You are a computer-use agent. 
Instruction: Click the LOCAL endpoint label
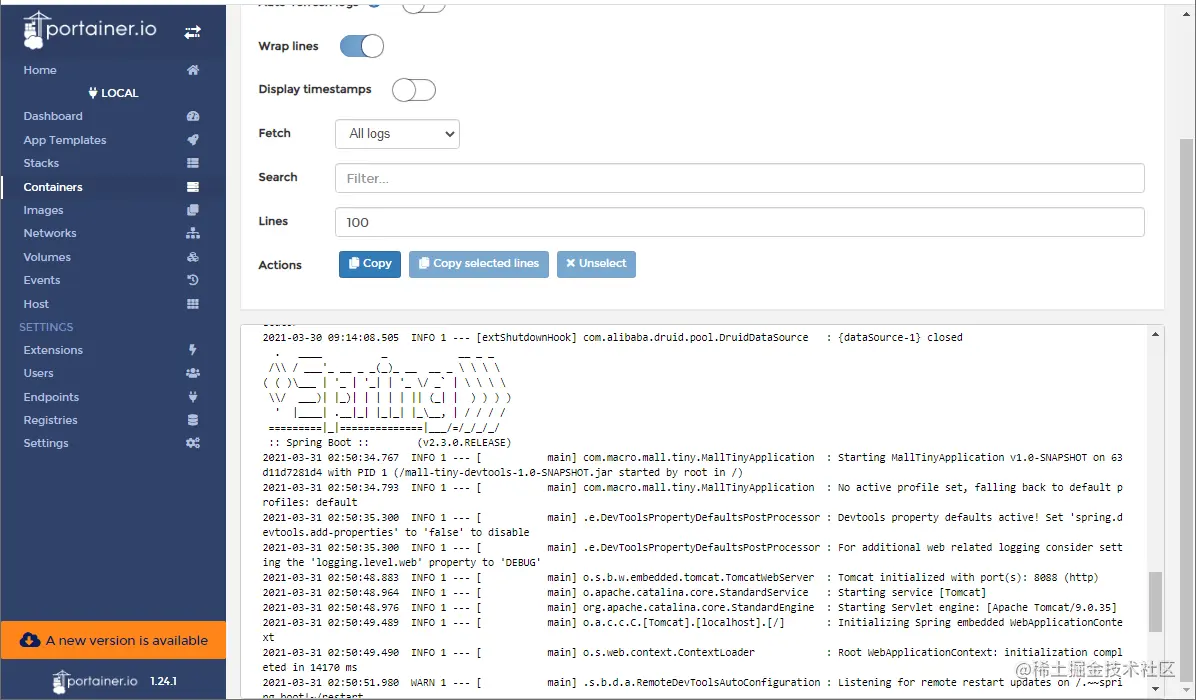coord(120,93)
